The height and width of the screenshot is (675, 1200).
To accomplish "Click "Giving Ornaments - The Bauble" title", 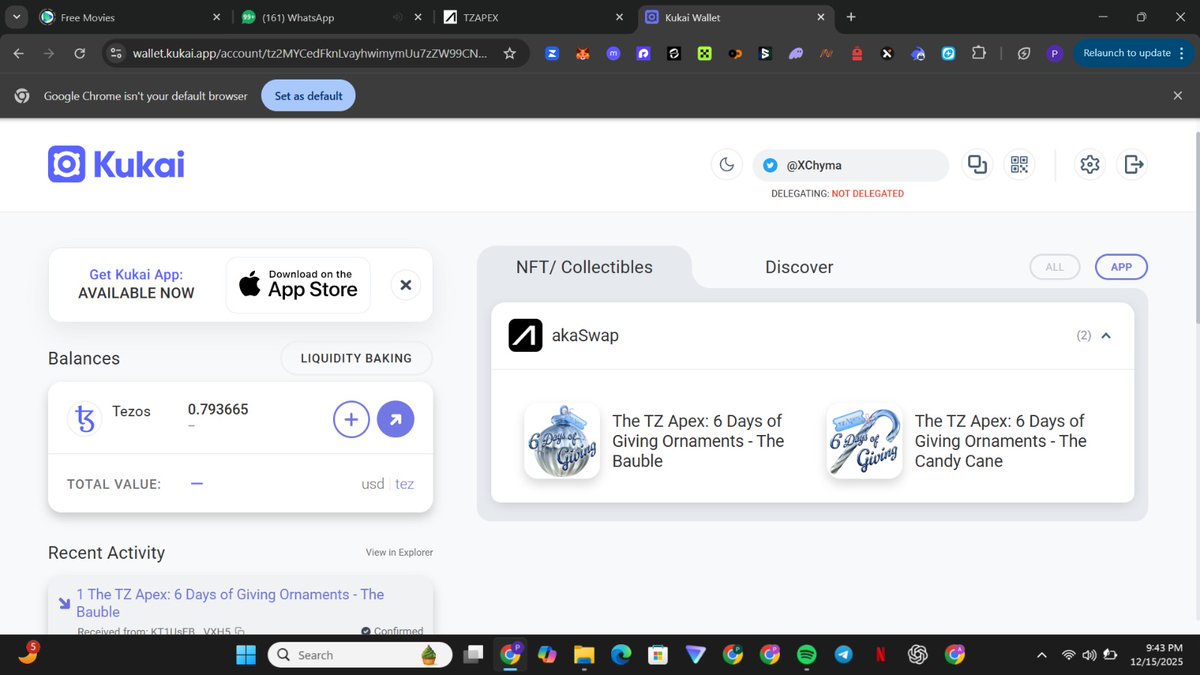I will pos(698,441).
